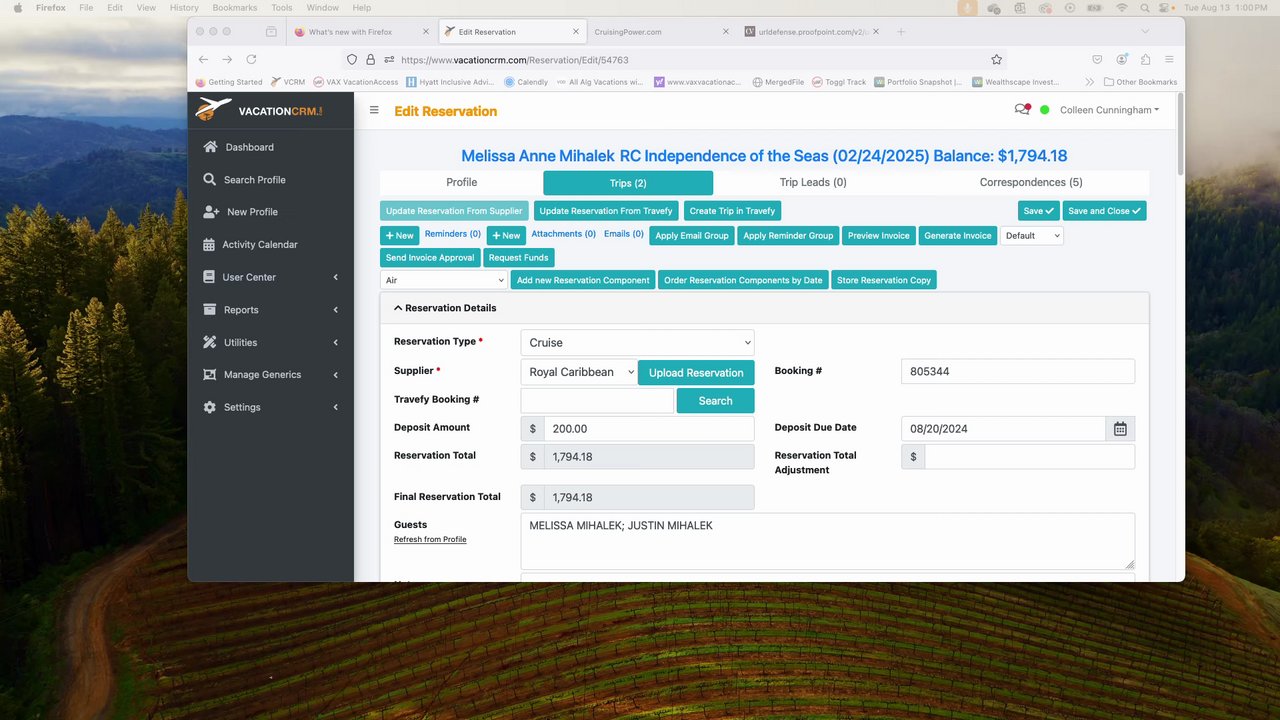Open the Firefox account icon
1280x720 pixels.
1122,59
